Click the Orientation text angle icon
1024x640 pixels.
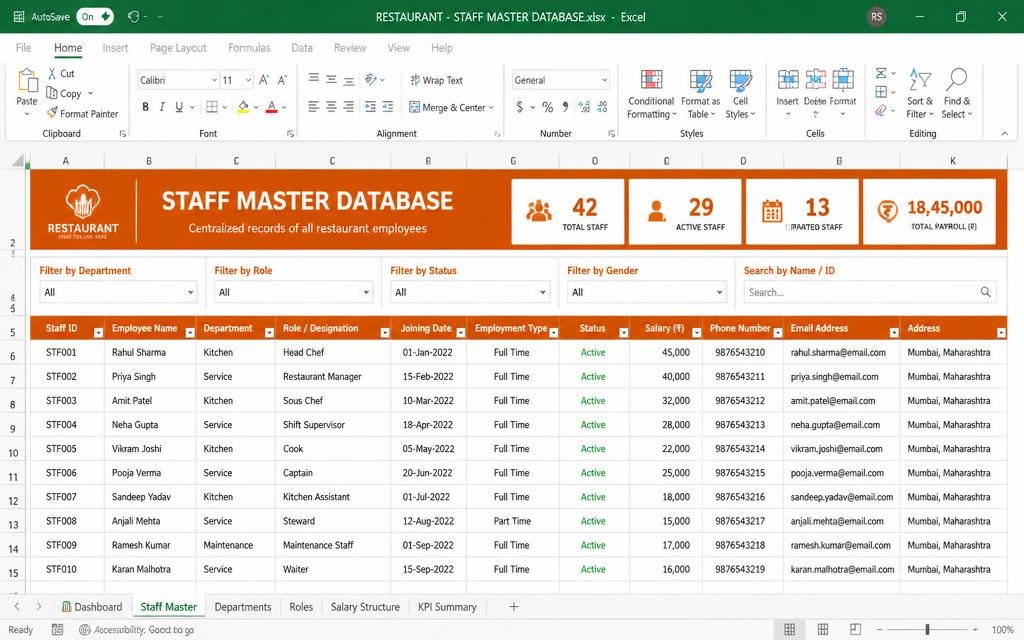pos(371,80)
